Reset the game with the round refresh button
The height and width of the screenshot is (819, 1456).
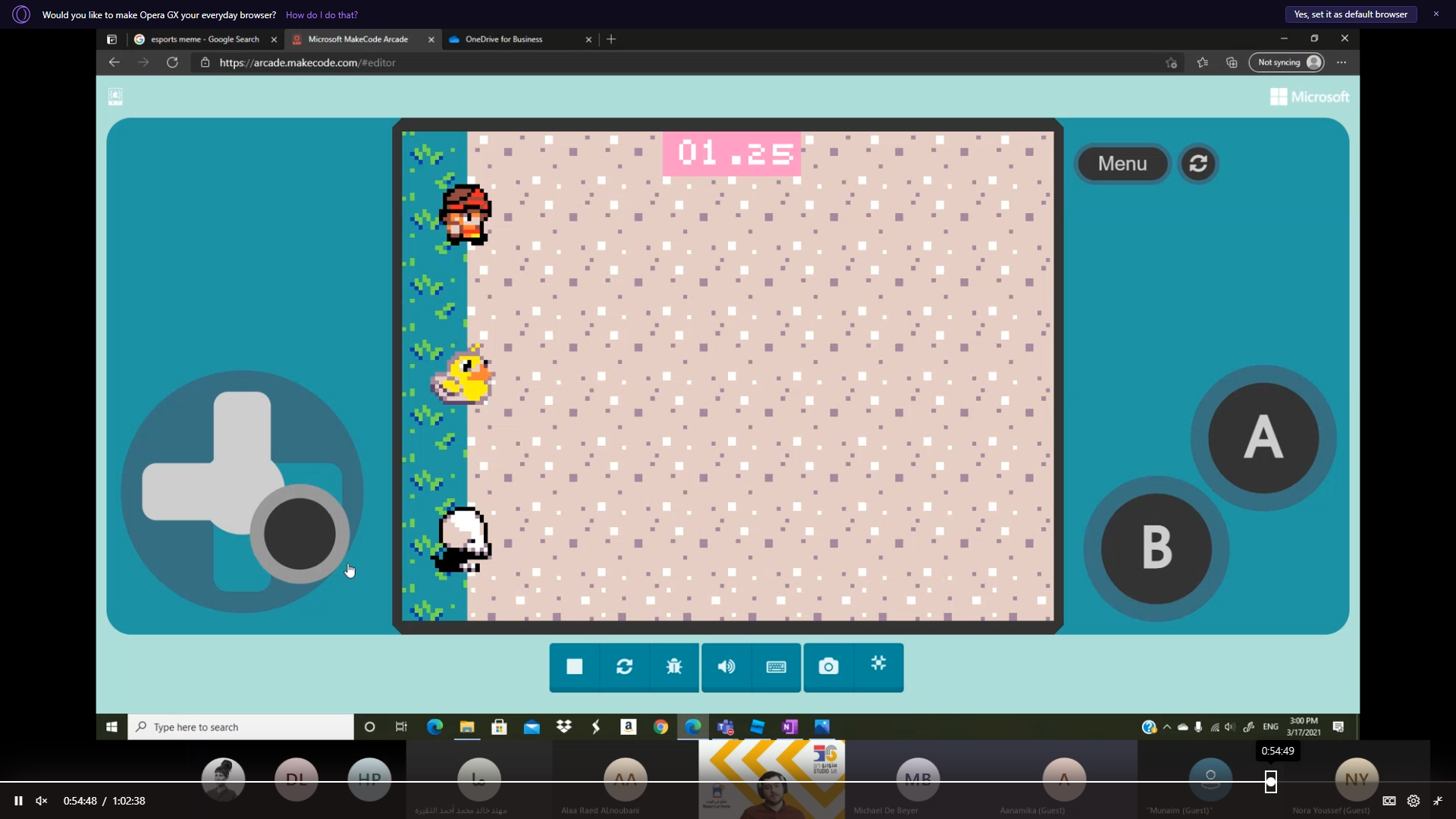click(x=1198, y=164)
